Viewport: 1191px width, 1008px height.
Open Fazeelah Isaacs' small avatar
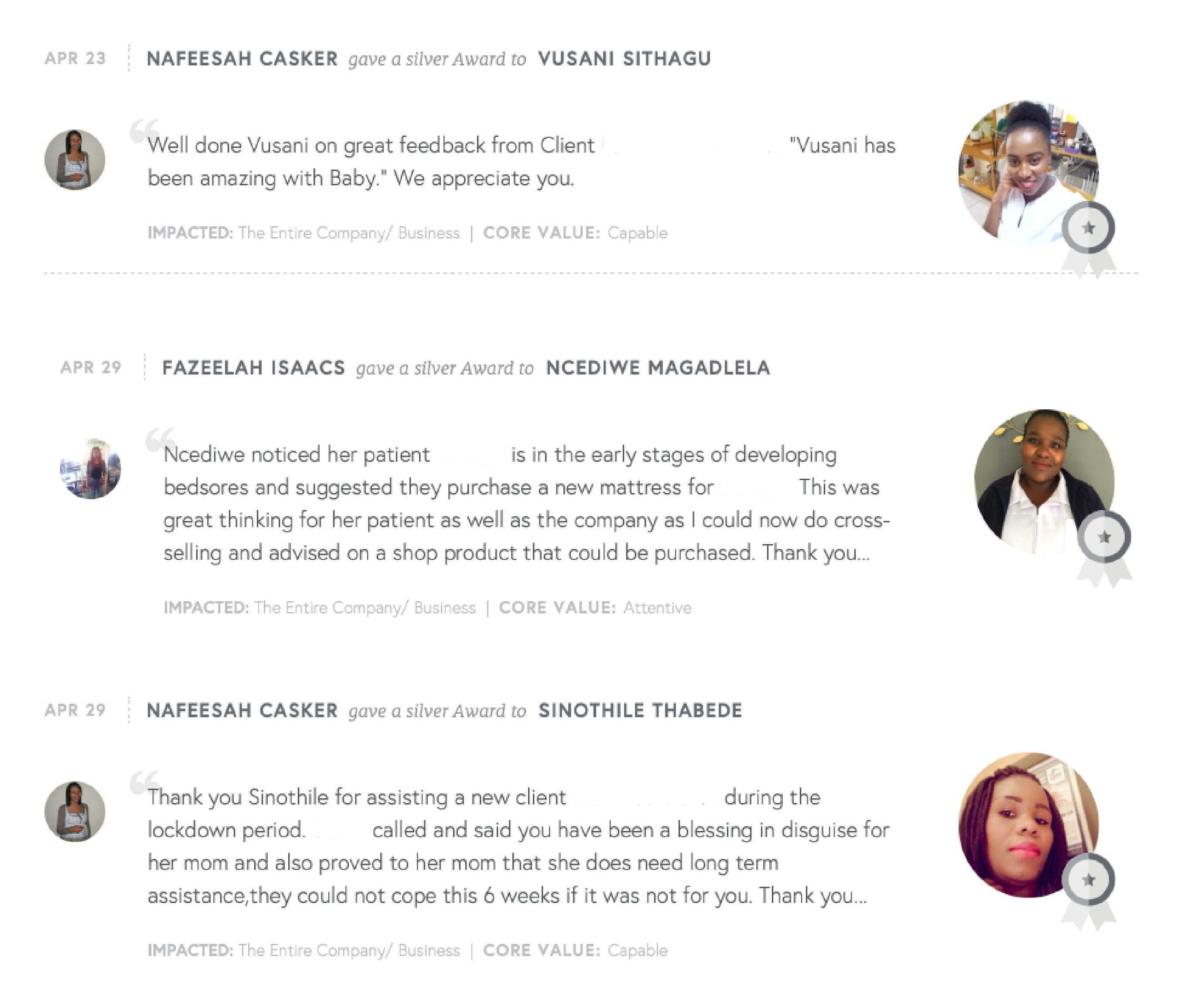click(x=91, y=469)
